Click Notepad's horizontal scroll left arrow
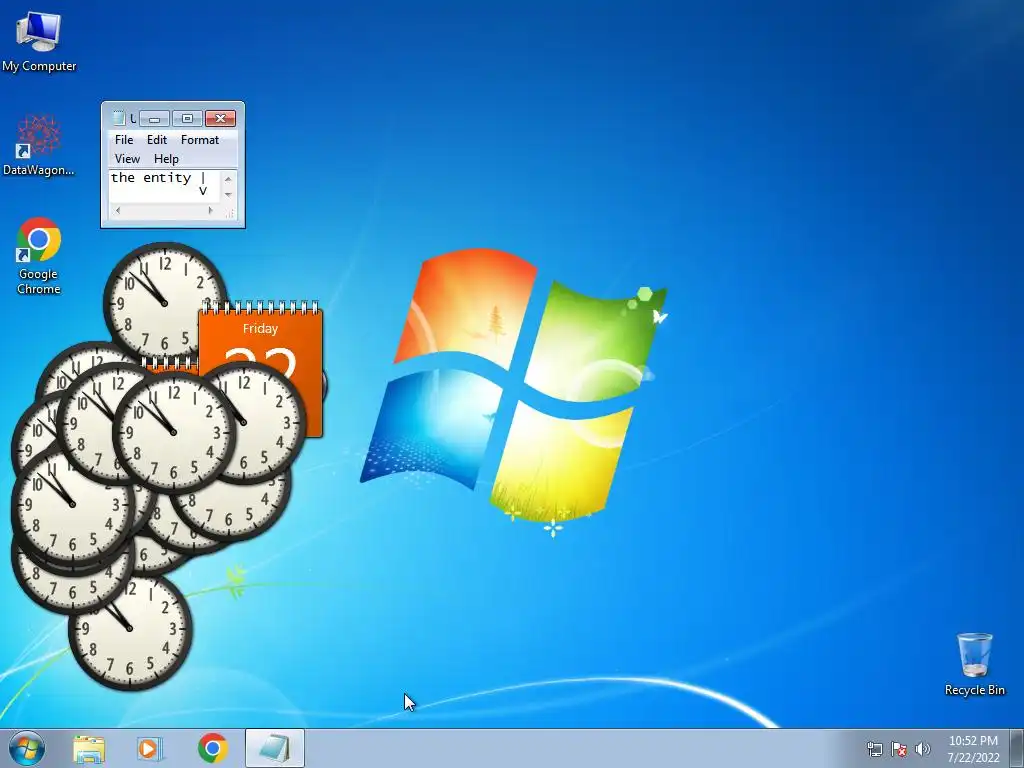 (118, 210)
